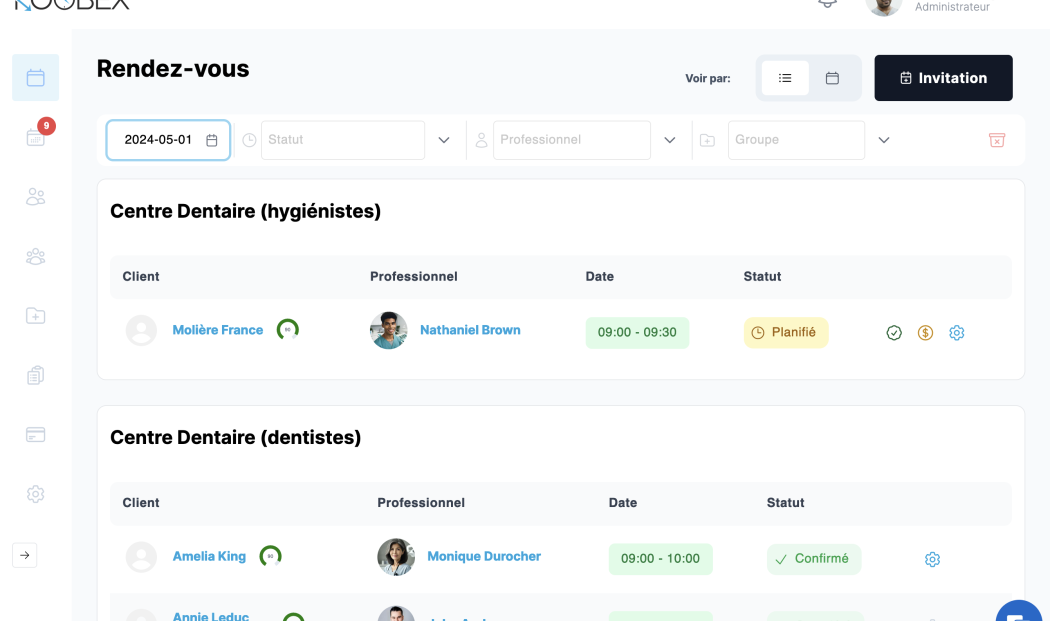
Task: Click the Rendez-vous page heading
Action: click(x=173, y=68)
